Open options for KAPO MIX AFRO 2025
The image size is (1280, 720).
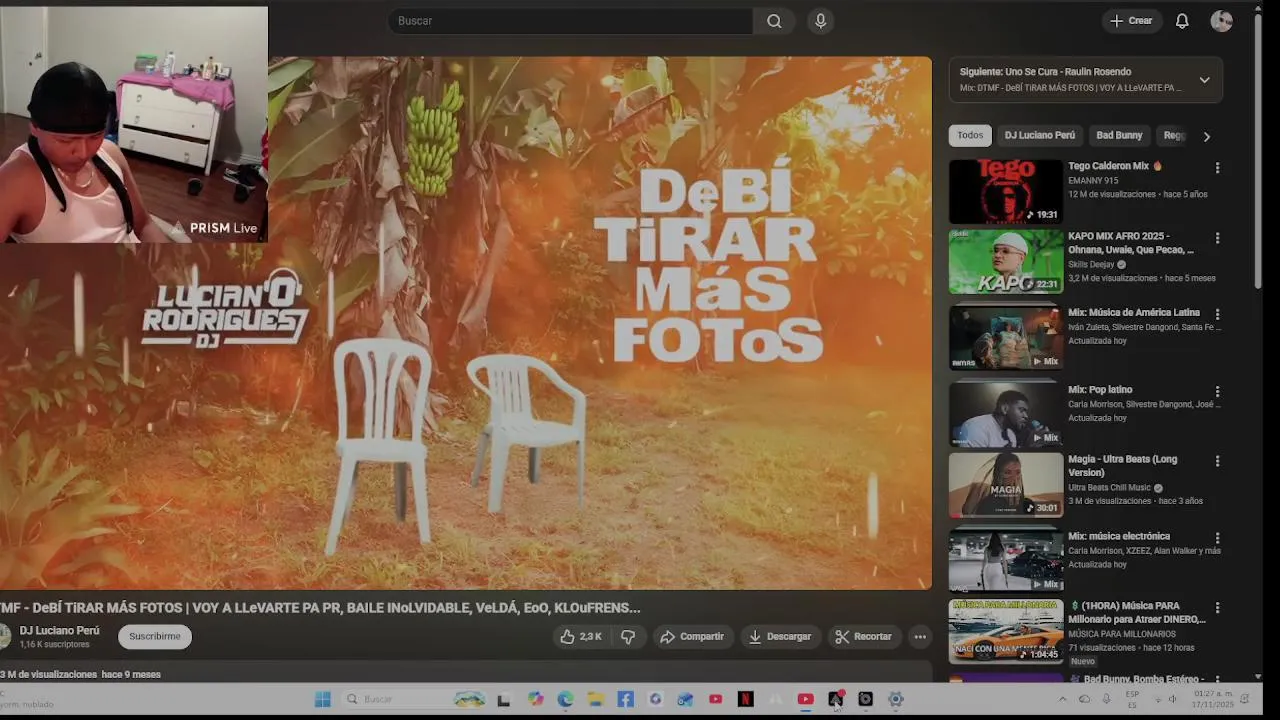[x=1217, y=238]
